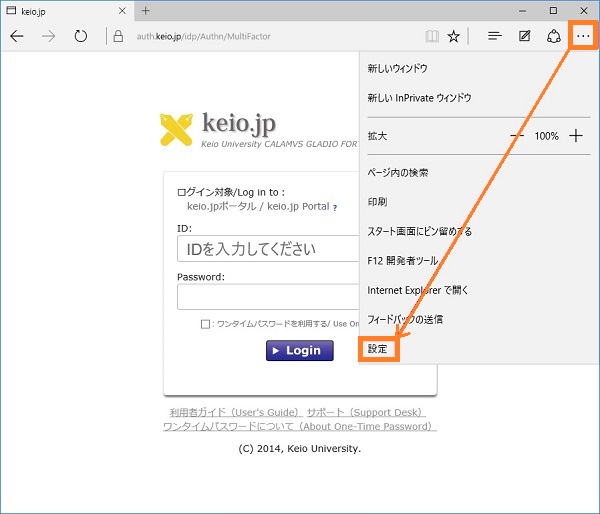
Task: Increase zoom with plus button
Action: (576, 136)
